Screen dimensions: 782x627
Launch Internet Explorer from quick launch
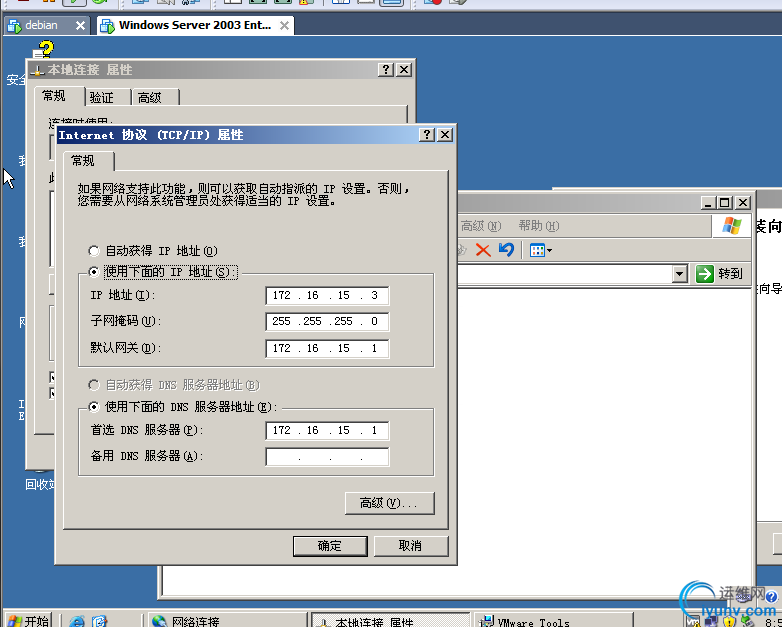pyautogui.click(x=77, y=622)
